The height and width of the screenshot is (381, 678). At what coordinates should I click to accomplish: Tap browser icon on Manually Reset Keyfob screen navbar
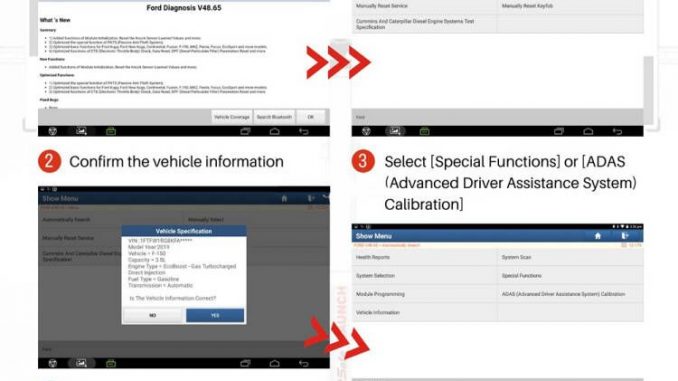(x=366, y=131)
